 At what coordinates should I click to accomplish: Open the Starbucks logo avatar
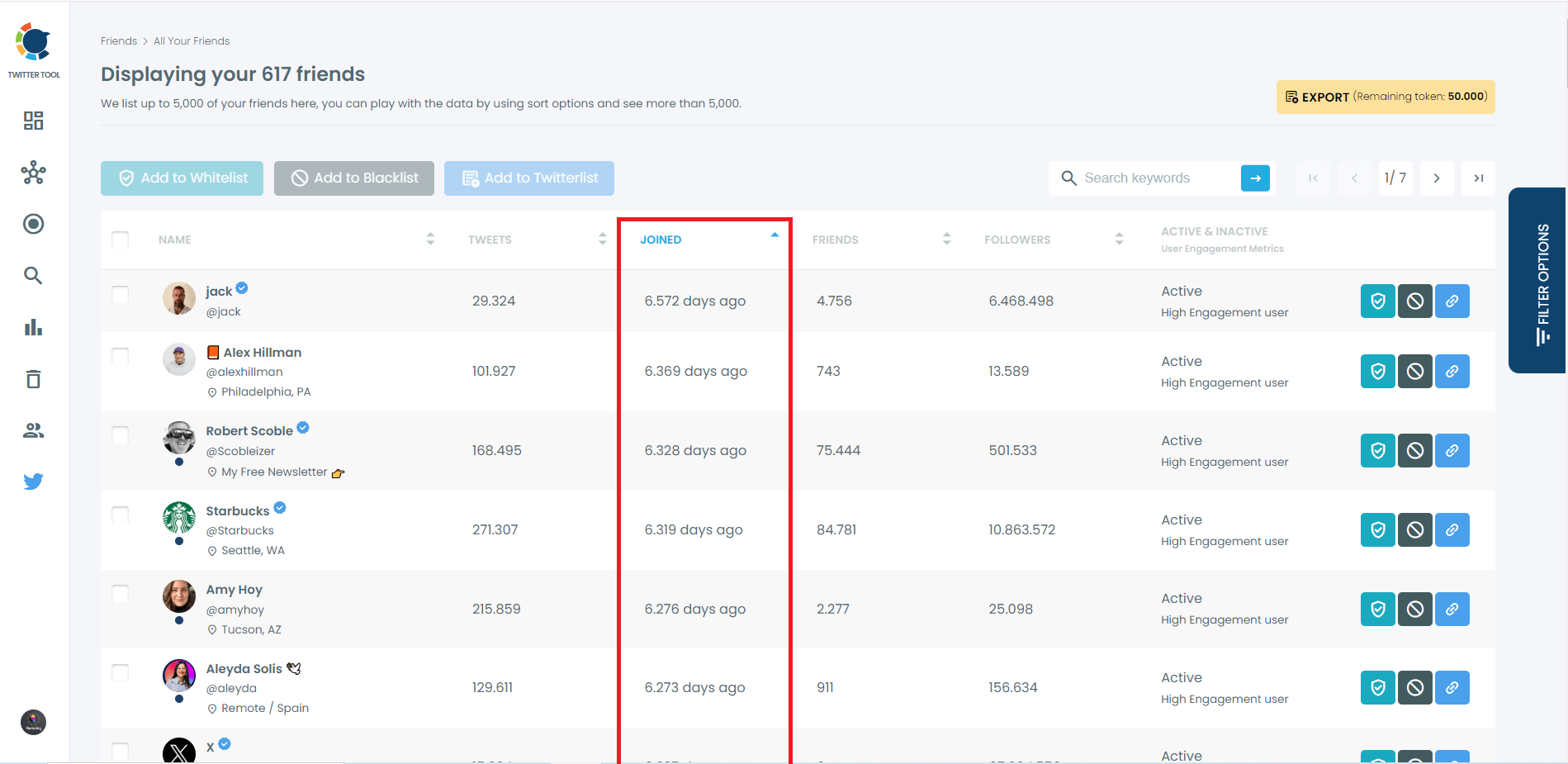(x=179, y=518)
